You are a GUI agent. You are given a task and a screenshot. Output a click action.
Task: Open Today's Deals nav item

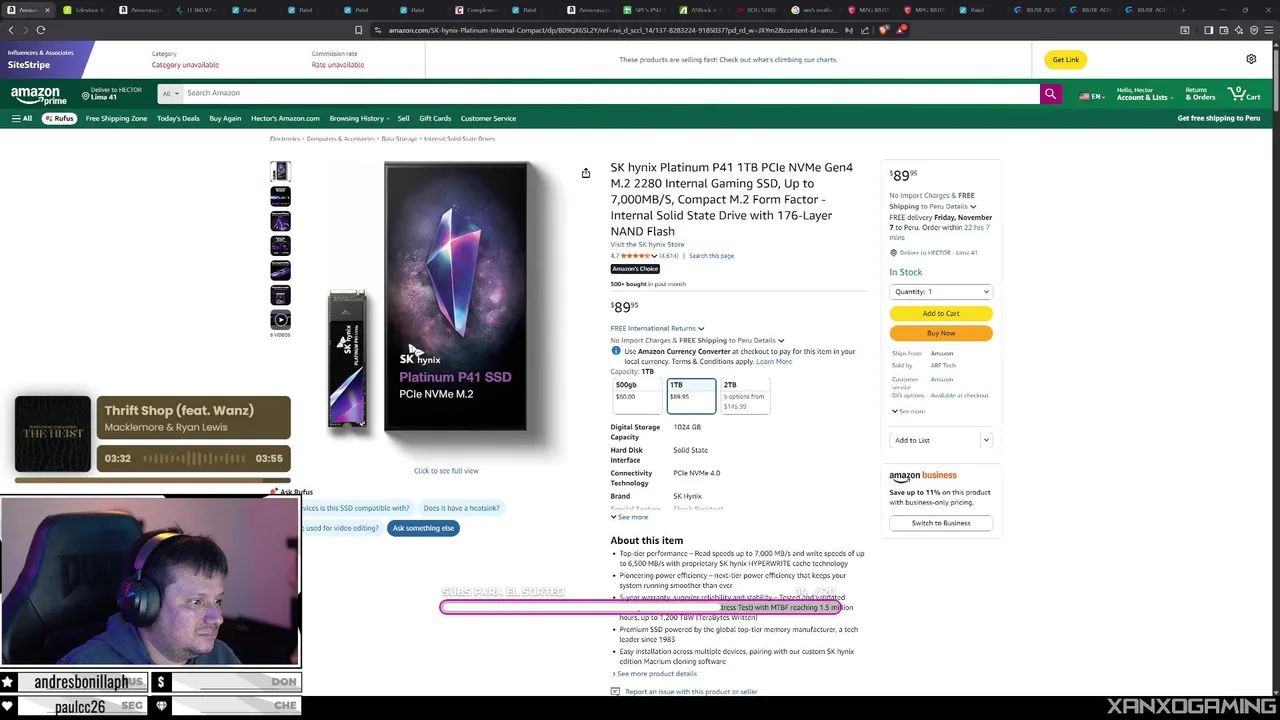(178, 118)
